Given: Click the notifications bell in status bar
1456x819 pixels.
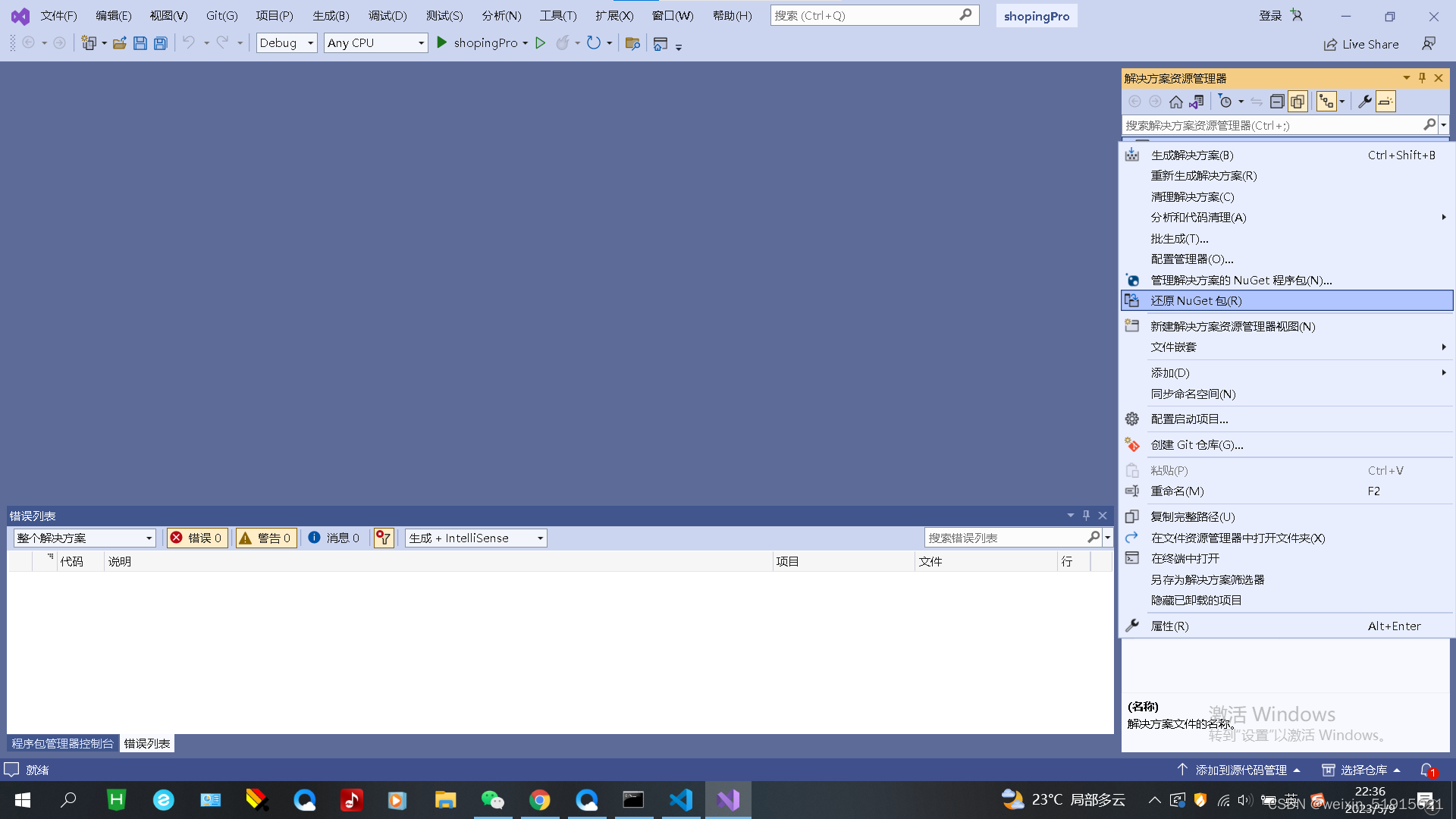Looking at the screenshot, I should click(x=1426, y=770).
